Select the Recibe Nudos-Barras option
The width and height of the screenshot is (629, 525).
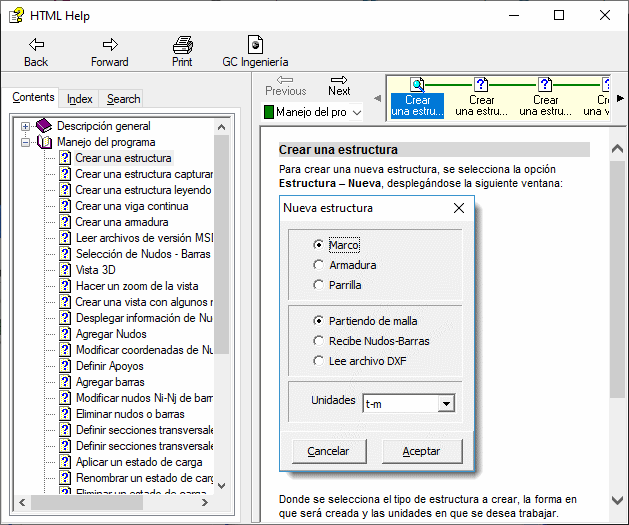click(318, 341)
